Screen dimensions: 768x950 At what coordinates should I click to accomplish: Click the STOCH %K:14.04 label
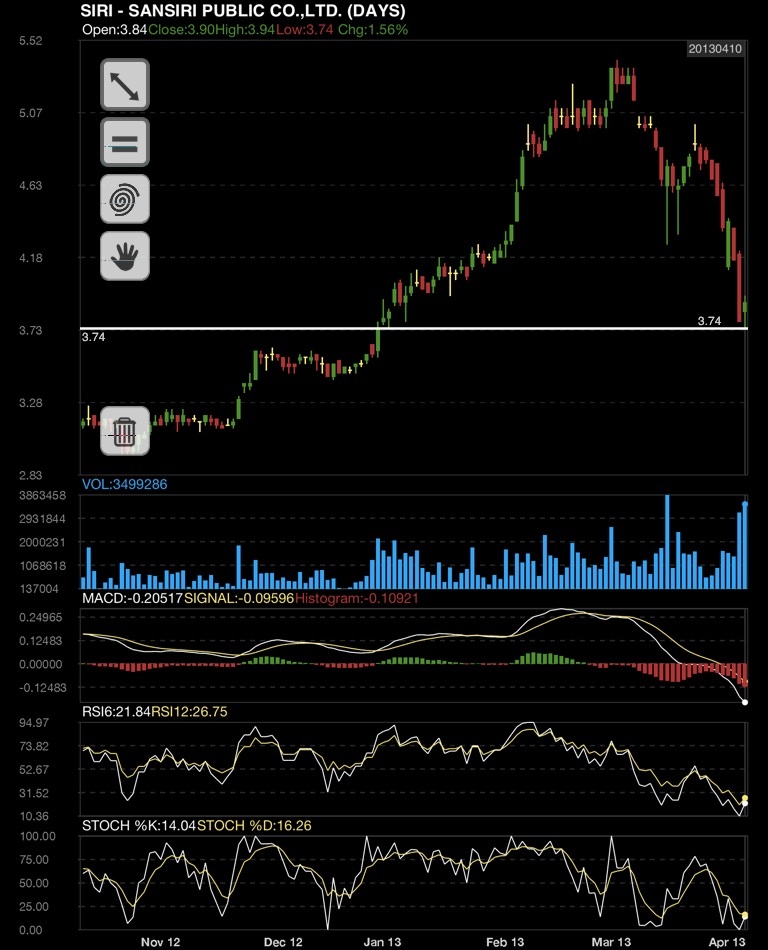tap(139, 825)
